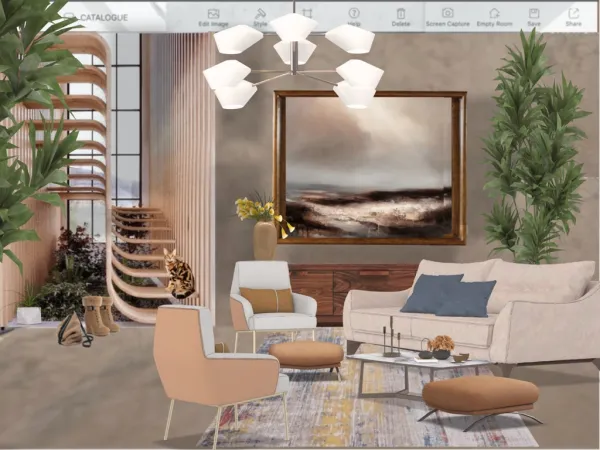Click the Delete trash icon
This screenshot has width=600, height=450.
pos(401,16)
